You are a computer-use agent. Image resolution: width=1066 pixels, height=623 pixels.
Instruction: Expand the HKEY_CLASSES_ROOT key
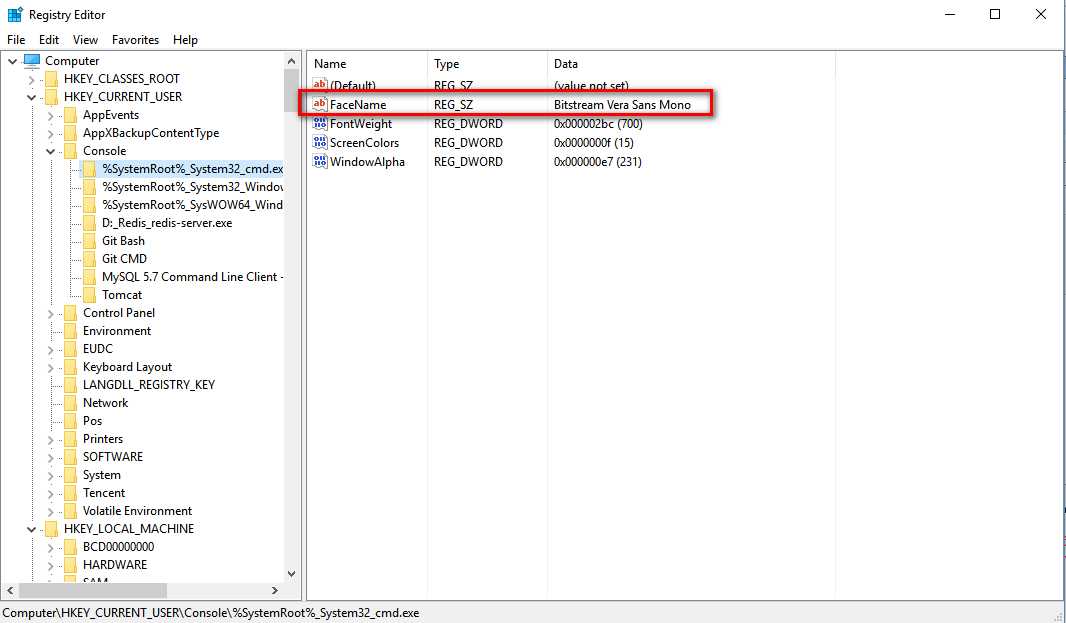point(31,79)
